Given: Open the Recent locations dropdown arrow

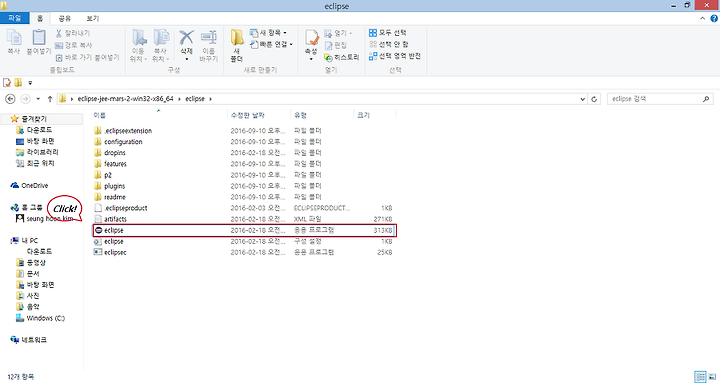Looking at the screenshot, I should [x=38, y=99].
